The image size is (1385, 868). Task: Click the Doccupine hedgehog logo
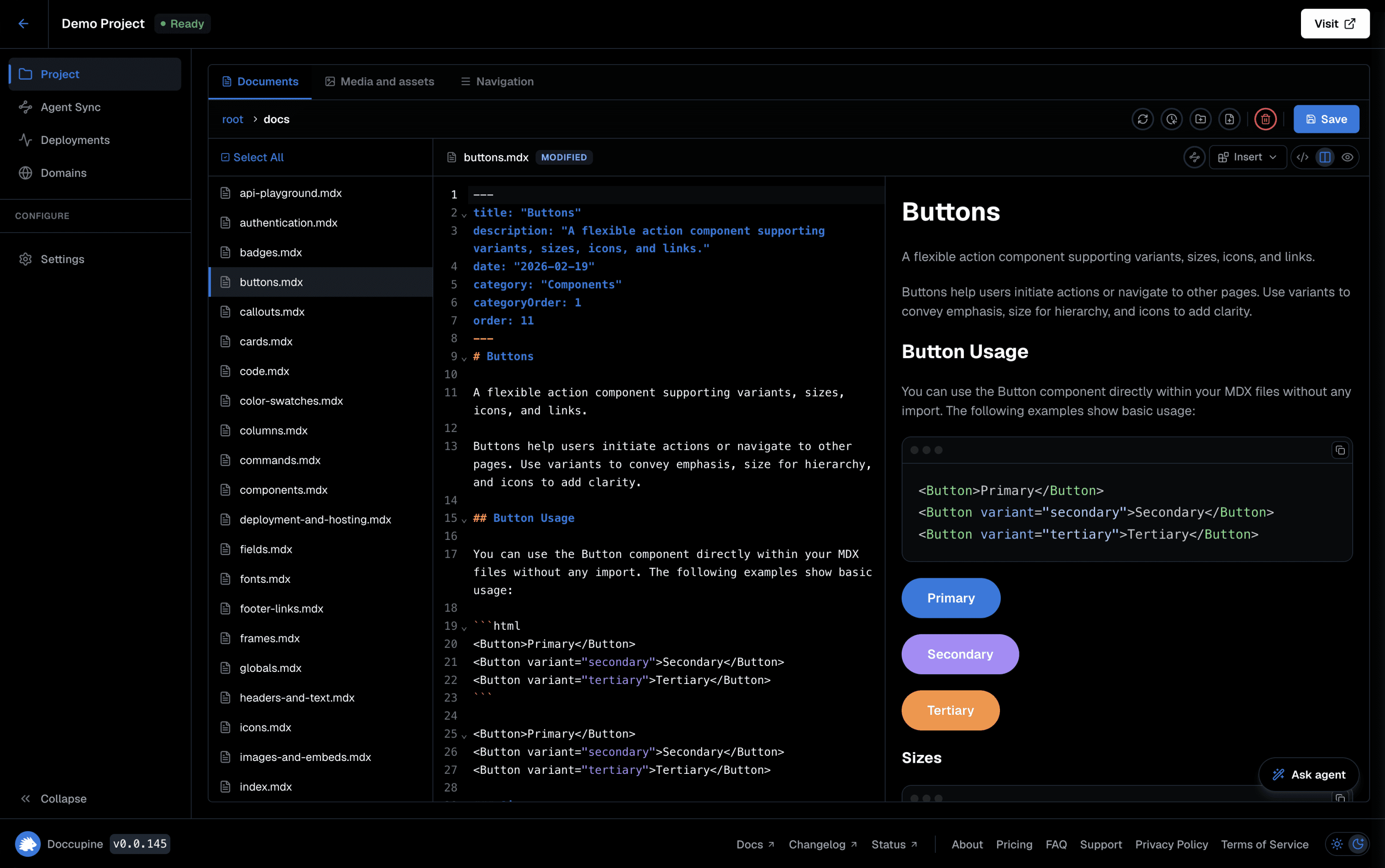(28, 844)
